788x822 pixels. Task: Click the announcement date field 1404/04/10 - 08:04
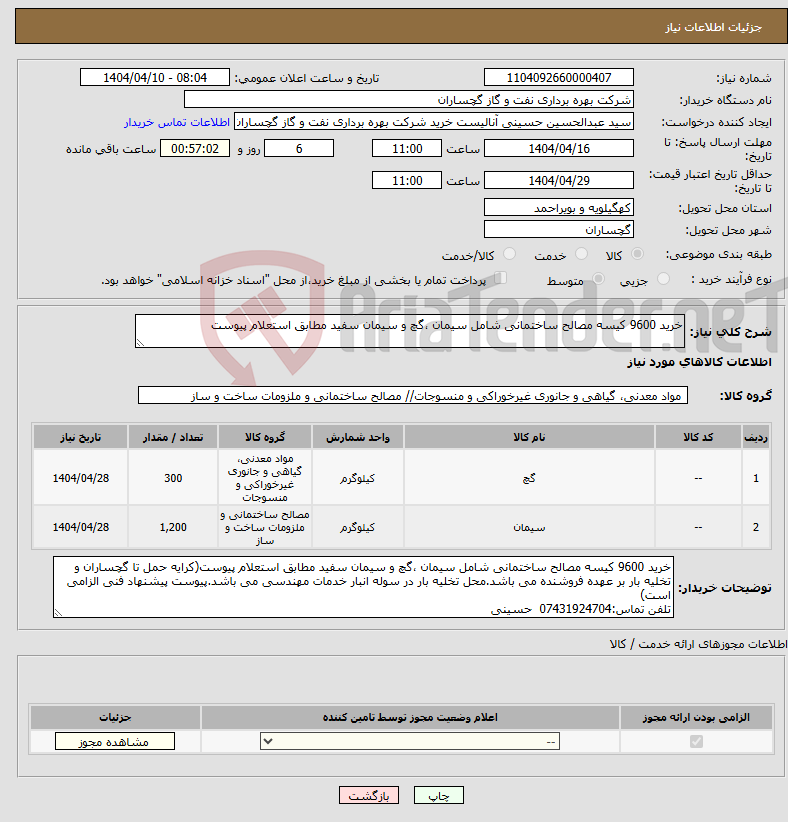pyautogui.click(x=155, y=78)
